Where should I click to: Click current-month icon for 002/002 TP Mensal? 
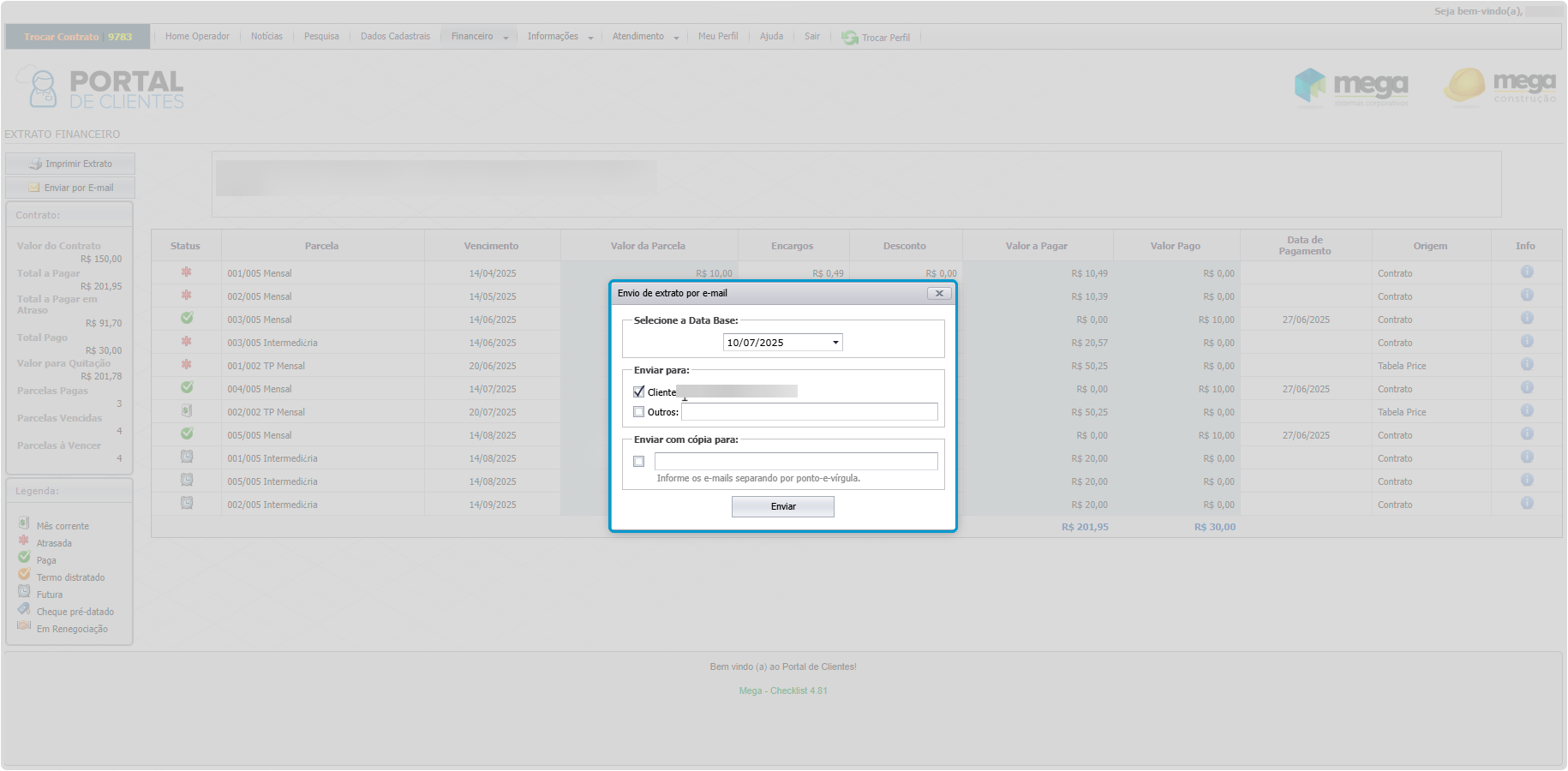coord(186,410)
